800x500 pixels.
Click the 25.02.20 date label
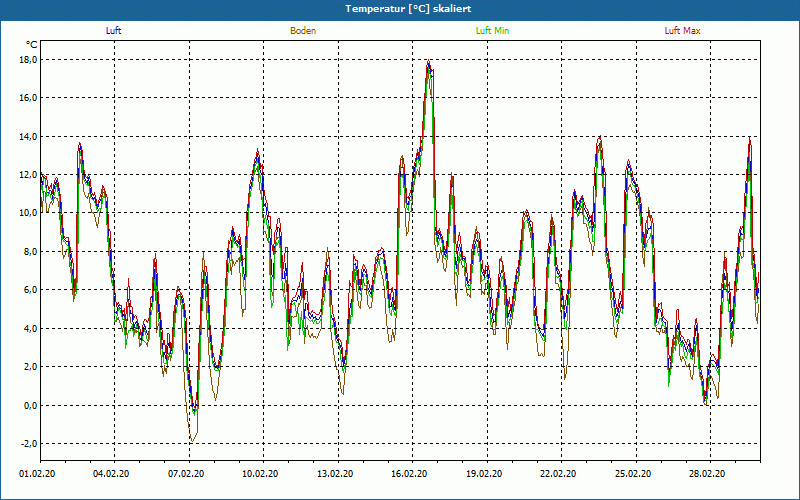click(x=633, y=474)
